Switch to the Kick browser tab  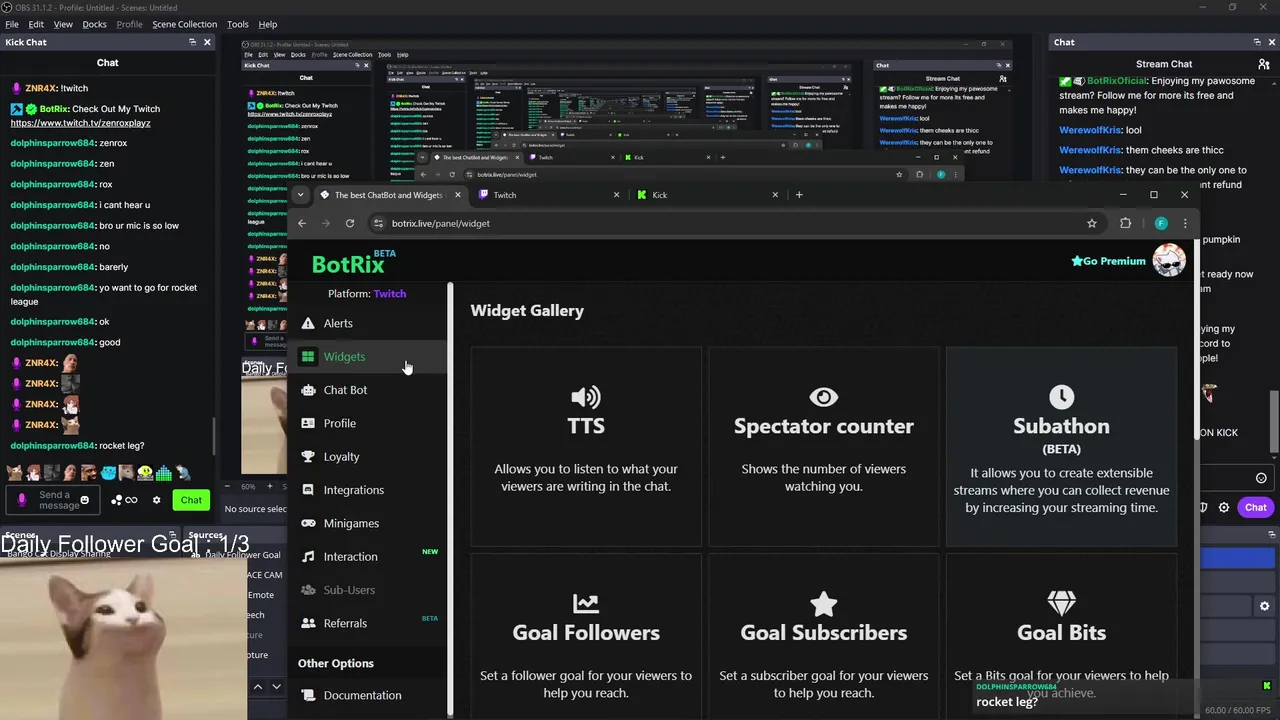(706, 195)
